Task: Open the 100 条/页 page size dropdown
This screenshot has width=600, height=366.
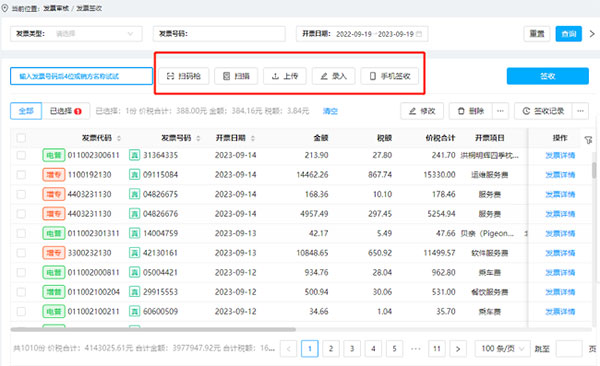Action: click(502, 349)
